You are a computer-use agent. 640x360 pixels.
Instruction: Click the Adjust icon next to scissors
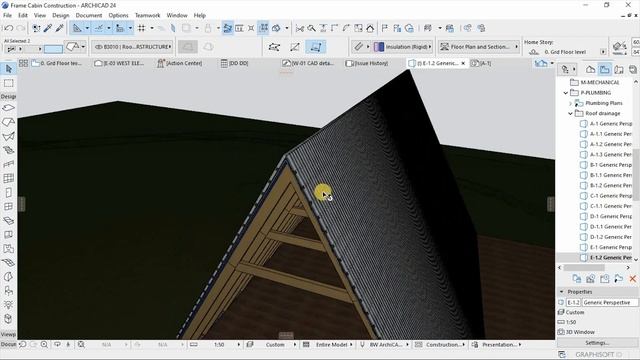click(311, 28)
